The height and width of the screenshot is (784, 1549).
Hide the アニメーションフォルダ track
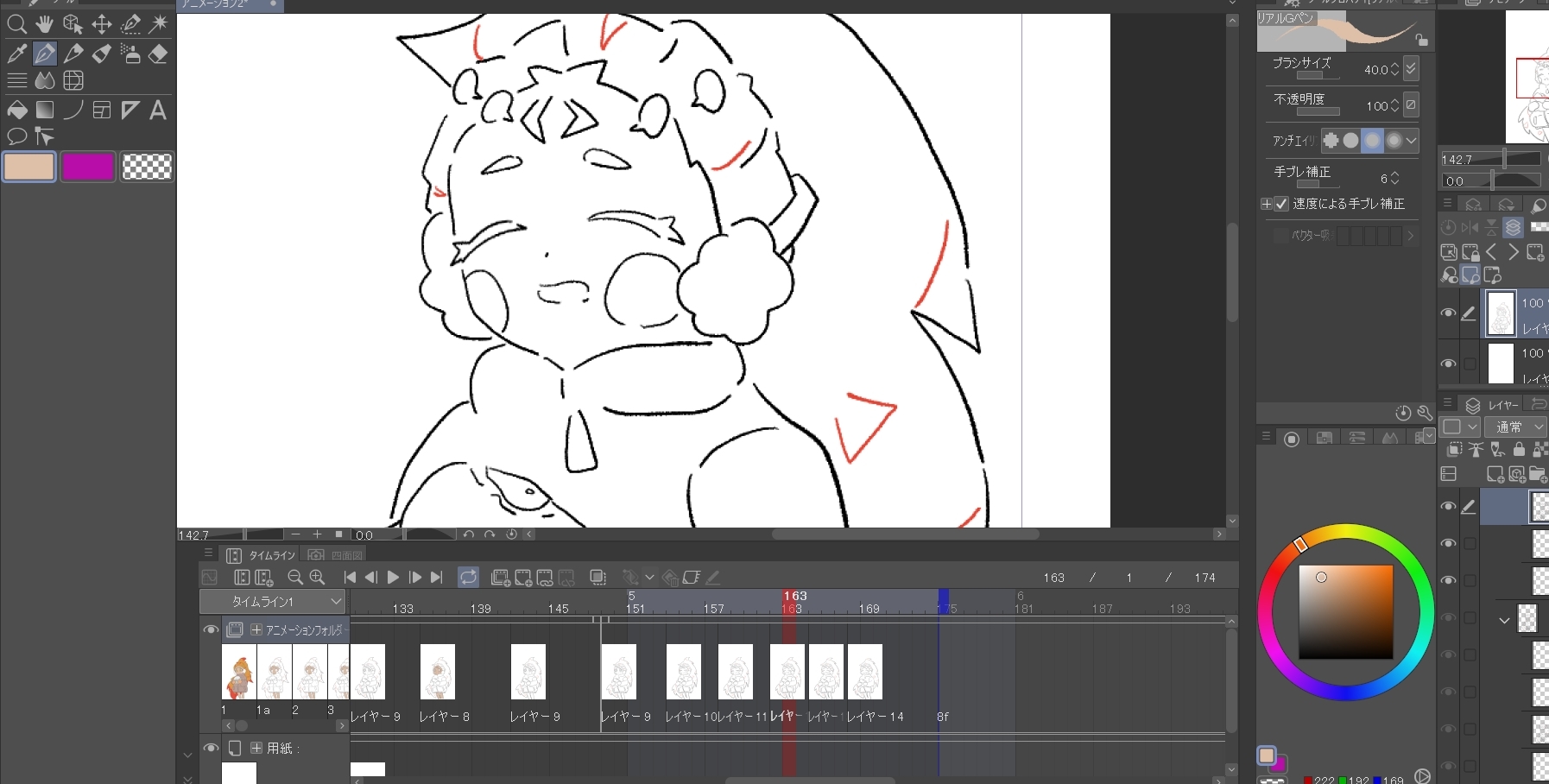pyautogui.click(x=210, y=630)
